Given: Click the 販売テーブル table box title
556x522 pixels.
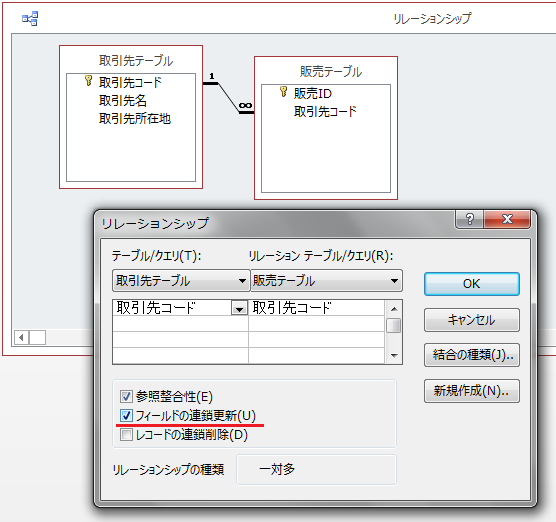Looking at the screenshot, I should point(330,71).
